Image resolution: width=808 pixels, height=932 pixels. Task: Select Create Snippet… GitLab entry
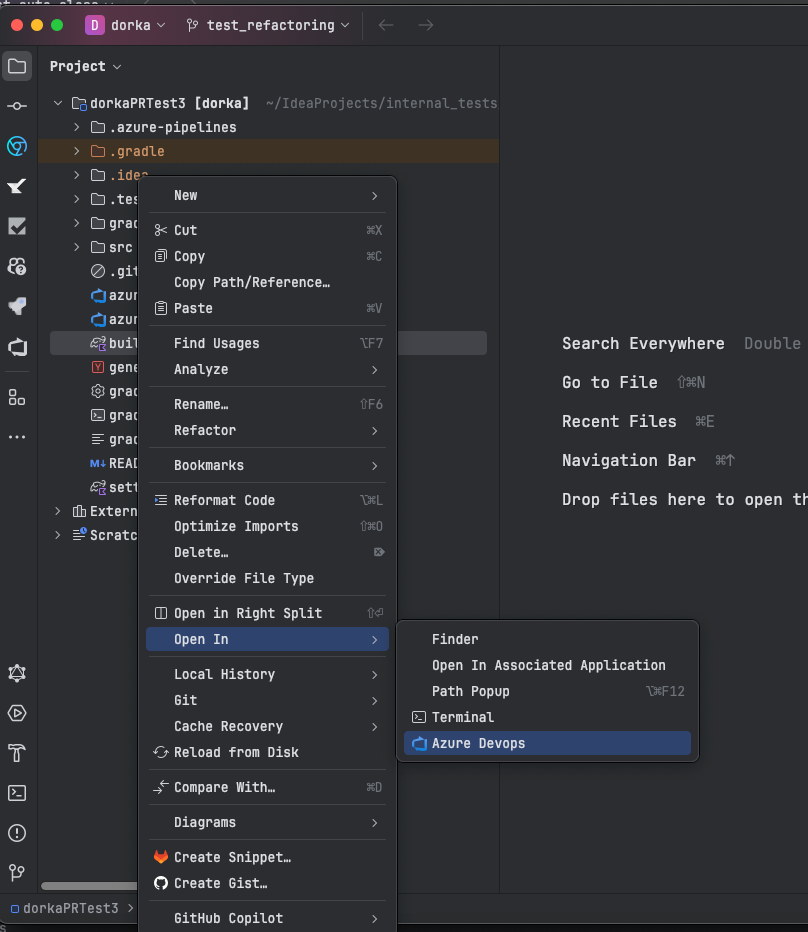pos(267,857)
